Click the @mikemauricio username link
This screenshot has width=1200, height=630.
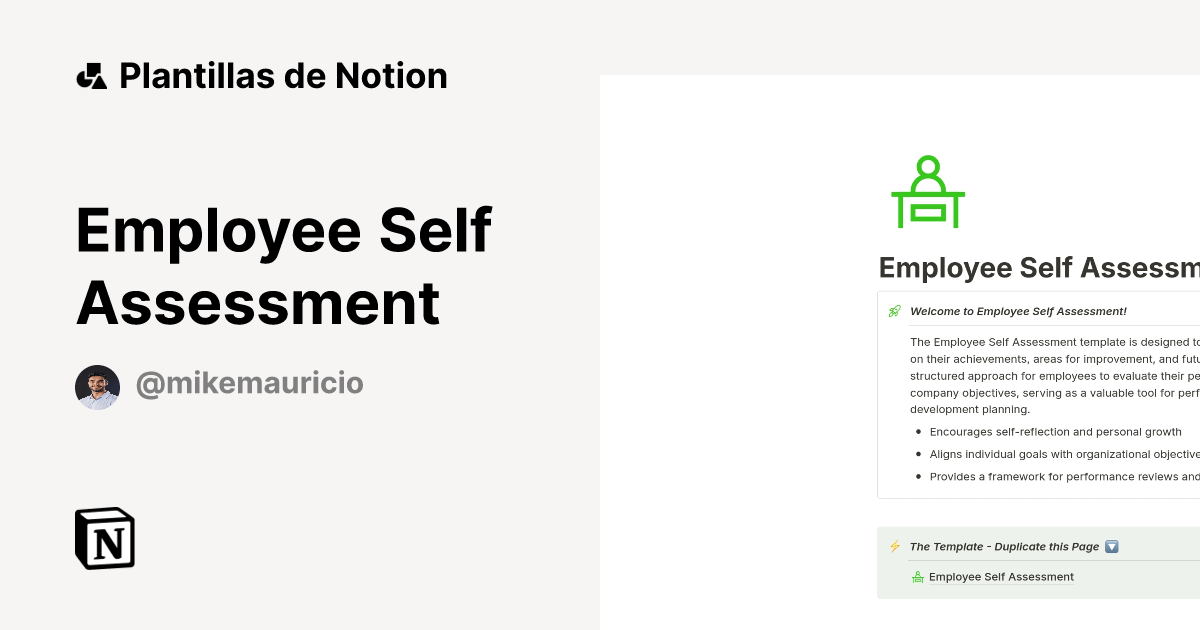pos(249,383)
